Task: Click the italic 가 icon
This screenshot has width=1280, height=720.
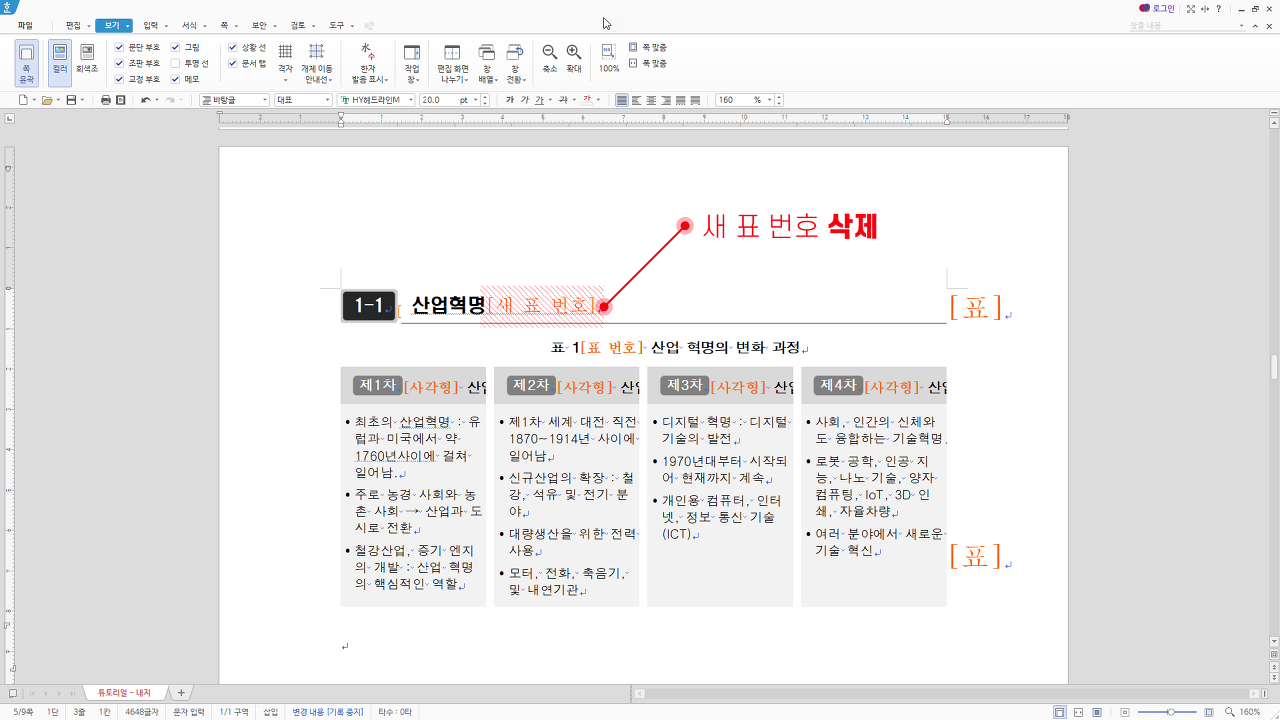Action: pos(525,100)
